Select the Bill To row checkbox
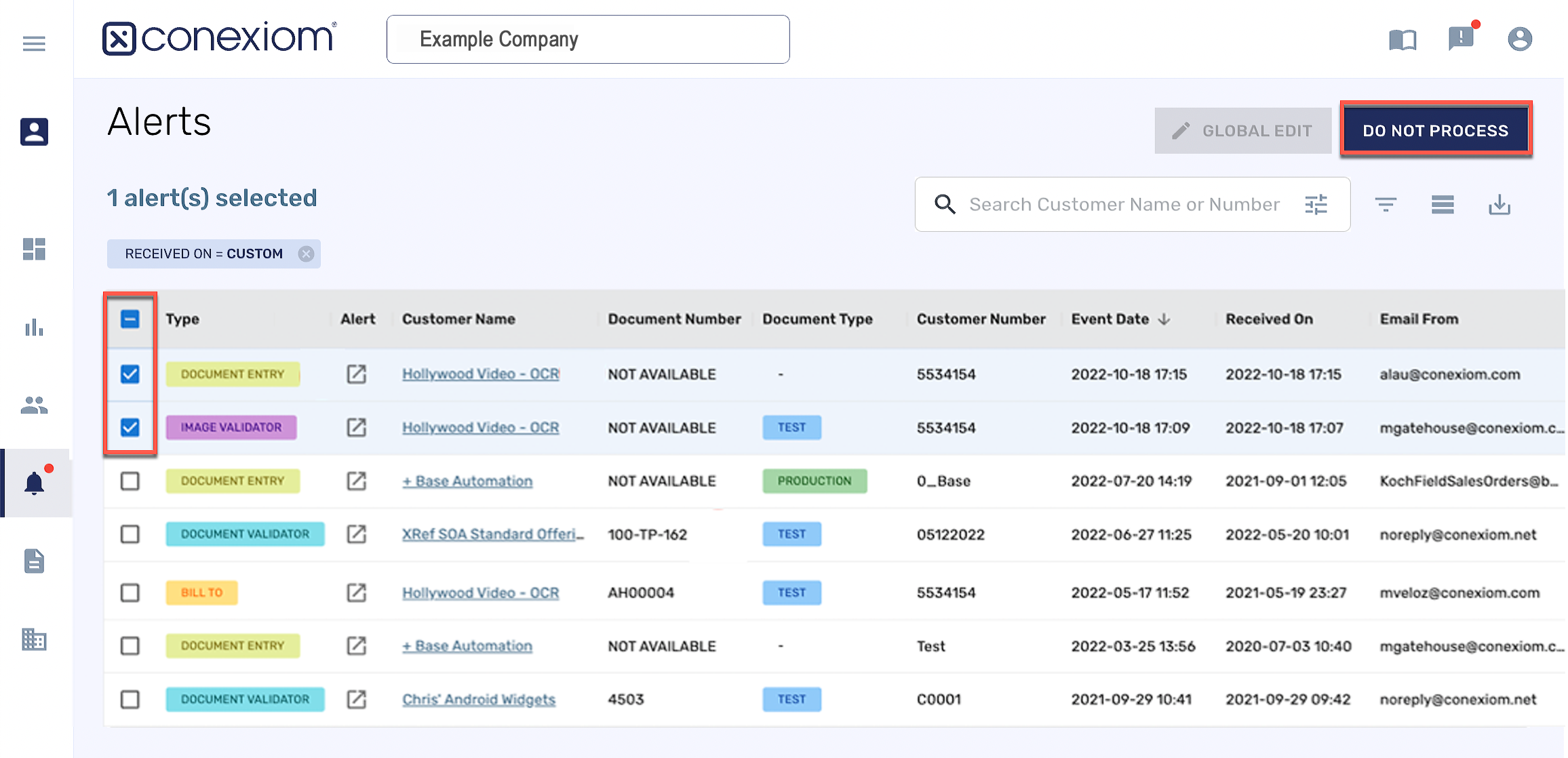 (x=130, y=593)
